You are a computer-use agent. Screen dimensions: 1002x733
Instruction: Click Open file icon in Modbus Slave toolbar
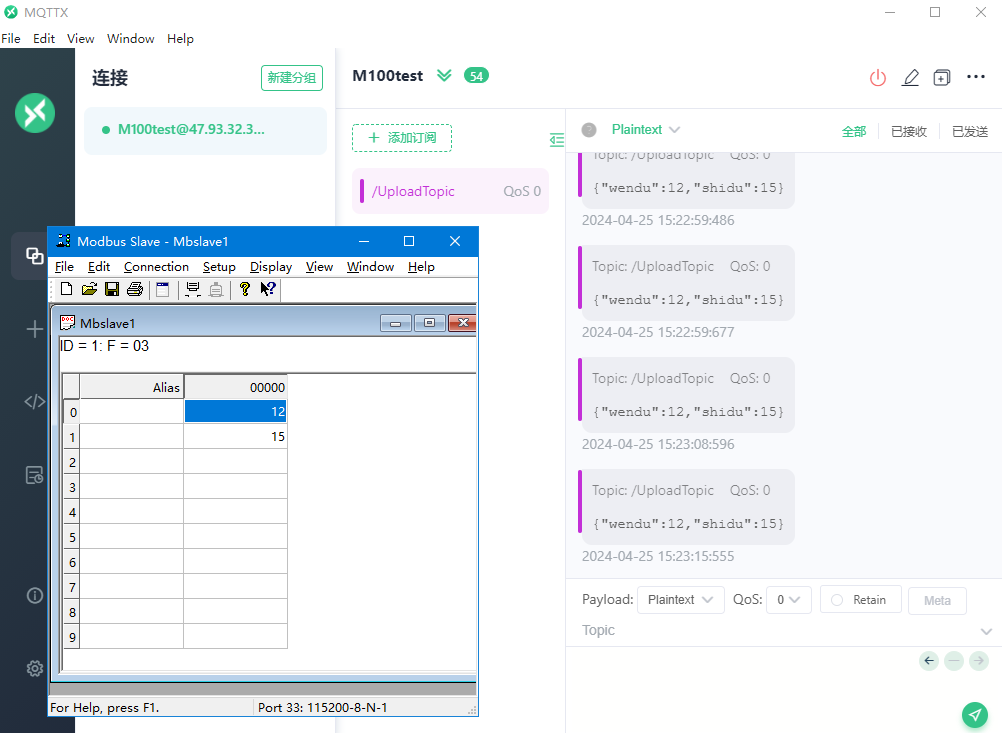coord(89,289)
